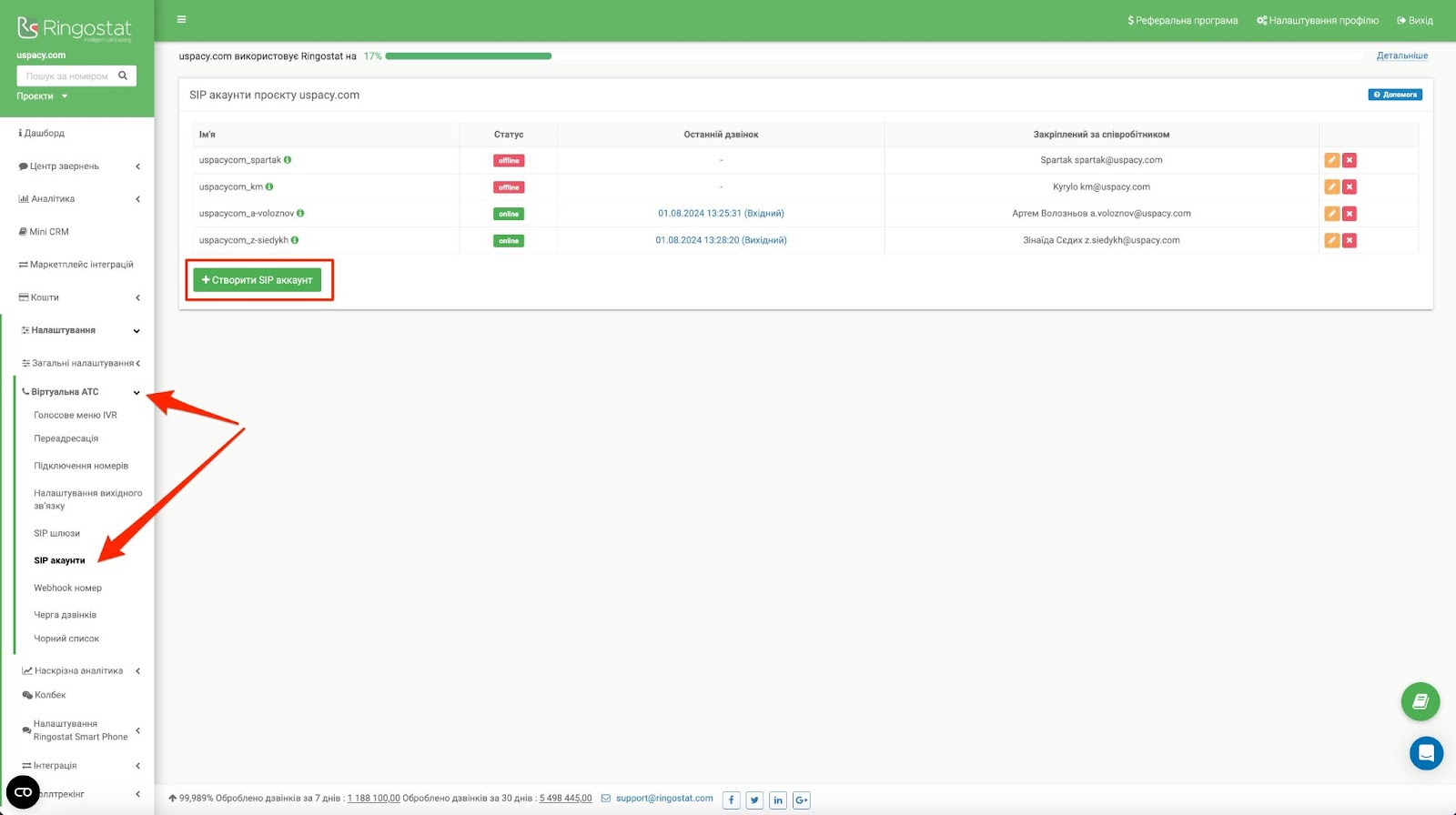The width and height of the screenshot is (1456, 815).
Task: Expand Центр звернень menu
Action: click(79, 166)
